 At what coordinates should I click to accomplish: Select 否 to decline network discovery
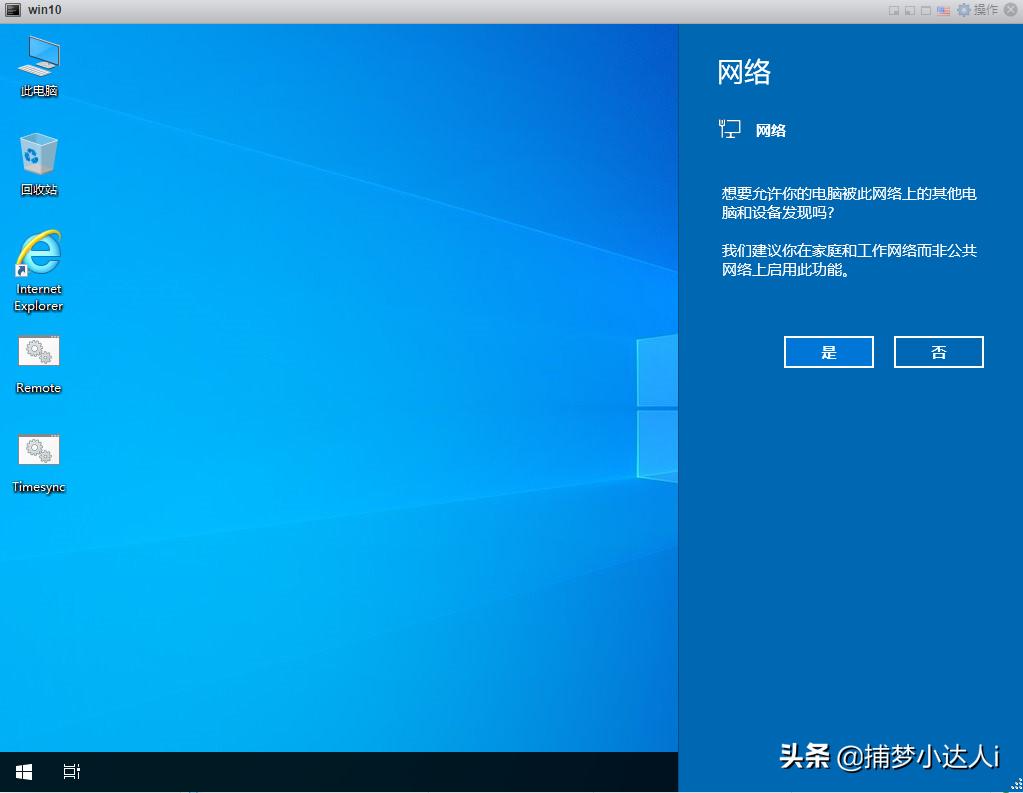(x=938, y=351)
